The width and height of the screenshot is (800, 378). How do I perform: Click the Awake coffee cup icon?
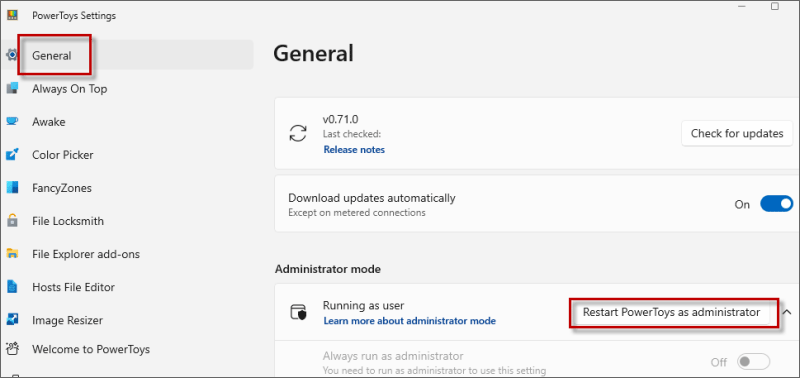[12, 121]
